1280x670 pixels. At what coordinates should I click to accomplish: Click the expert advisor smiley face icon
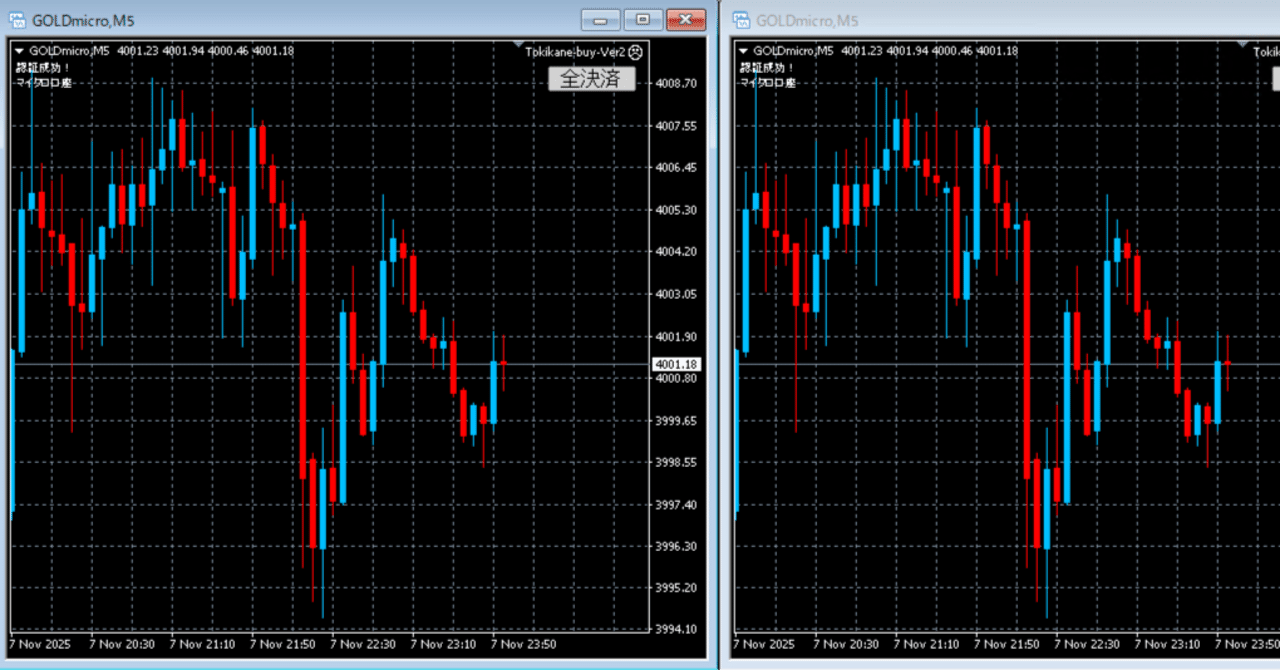[636, 51]
